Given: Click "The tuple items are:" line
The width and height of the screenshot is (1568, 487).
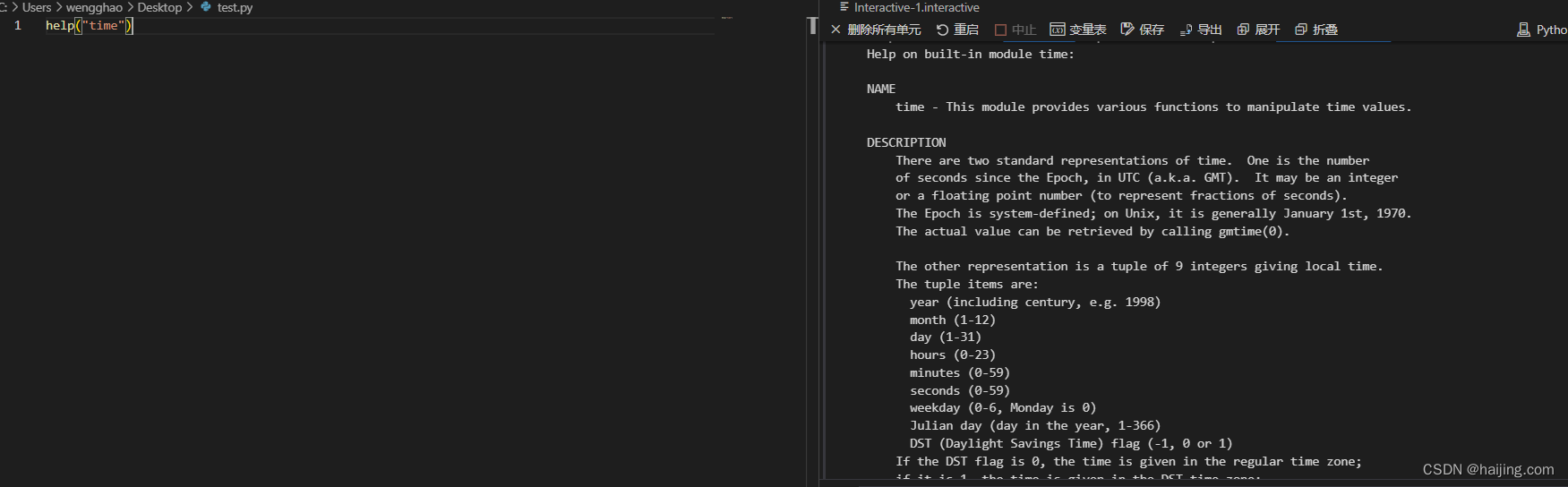Looking at the screenshot, I should click(x=967, y=284).
